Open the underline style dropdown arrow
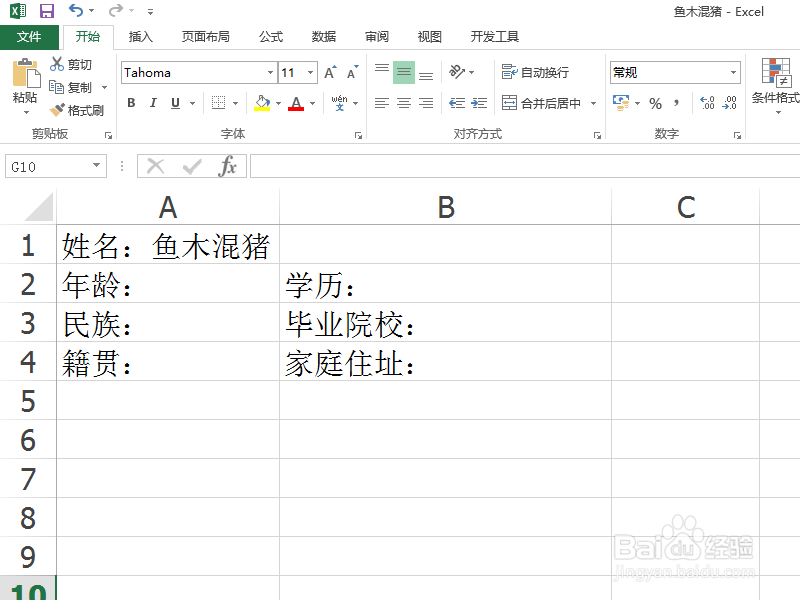This screenshot has width=800, height=600. click(x=192, y=104)
